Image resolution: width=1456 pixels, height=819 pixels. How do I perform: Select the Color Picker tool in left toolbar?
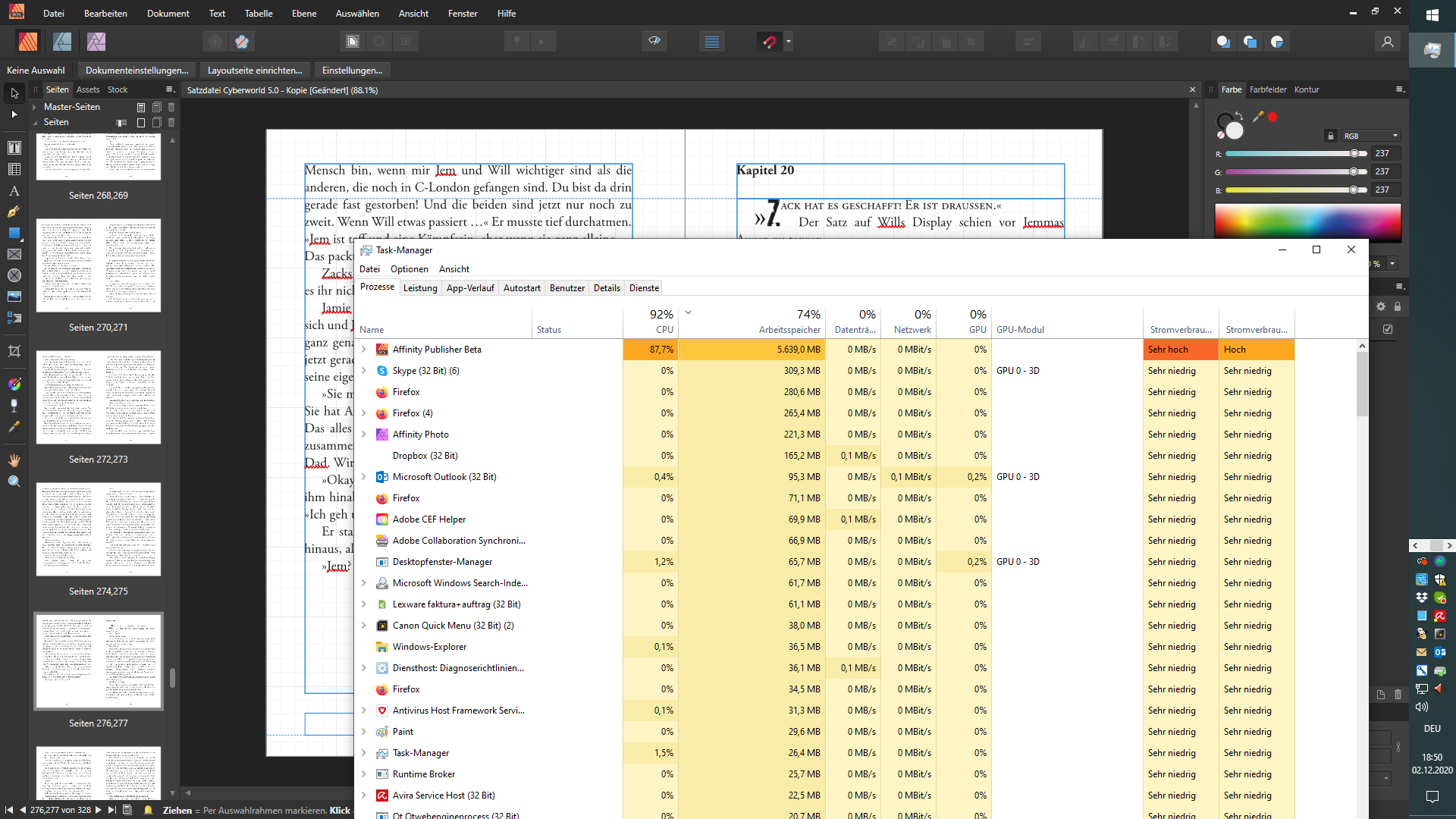click(14, 427)
